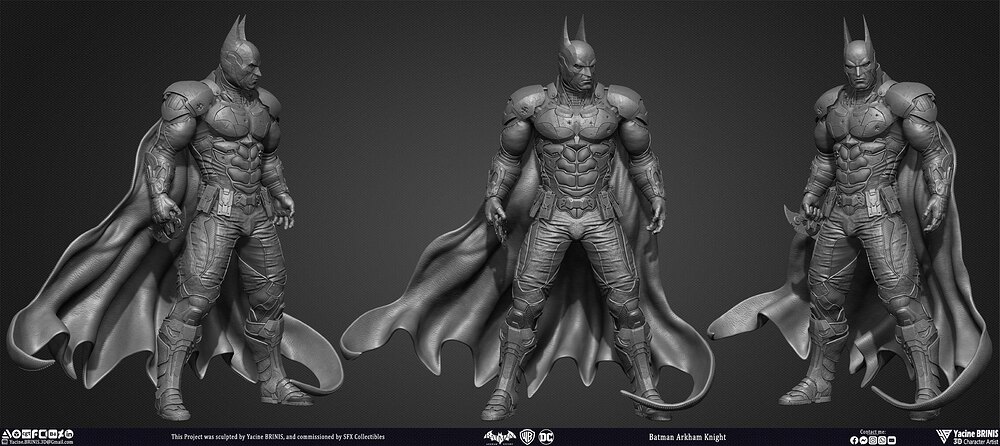Click the ArtStation triangle icon in footer
The image size is (1000, 446).
coord(6,434)
